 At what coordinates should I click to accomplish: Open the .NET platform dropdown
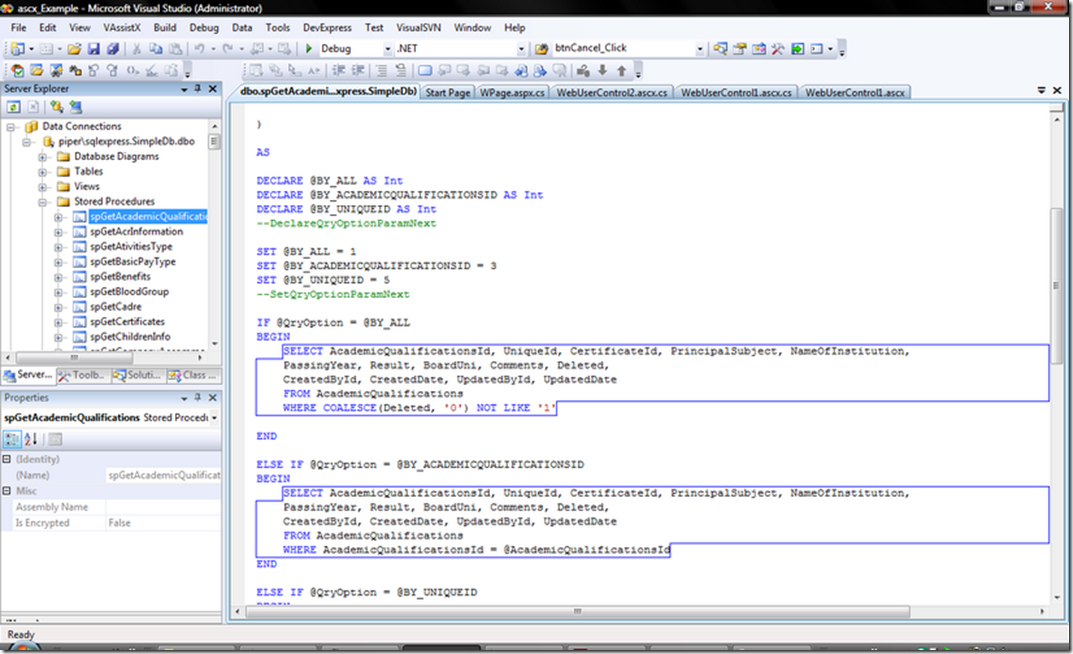[521, 49]
